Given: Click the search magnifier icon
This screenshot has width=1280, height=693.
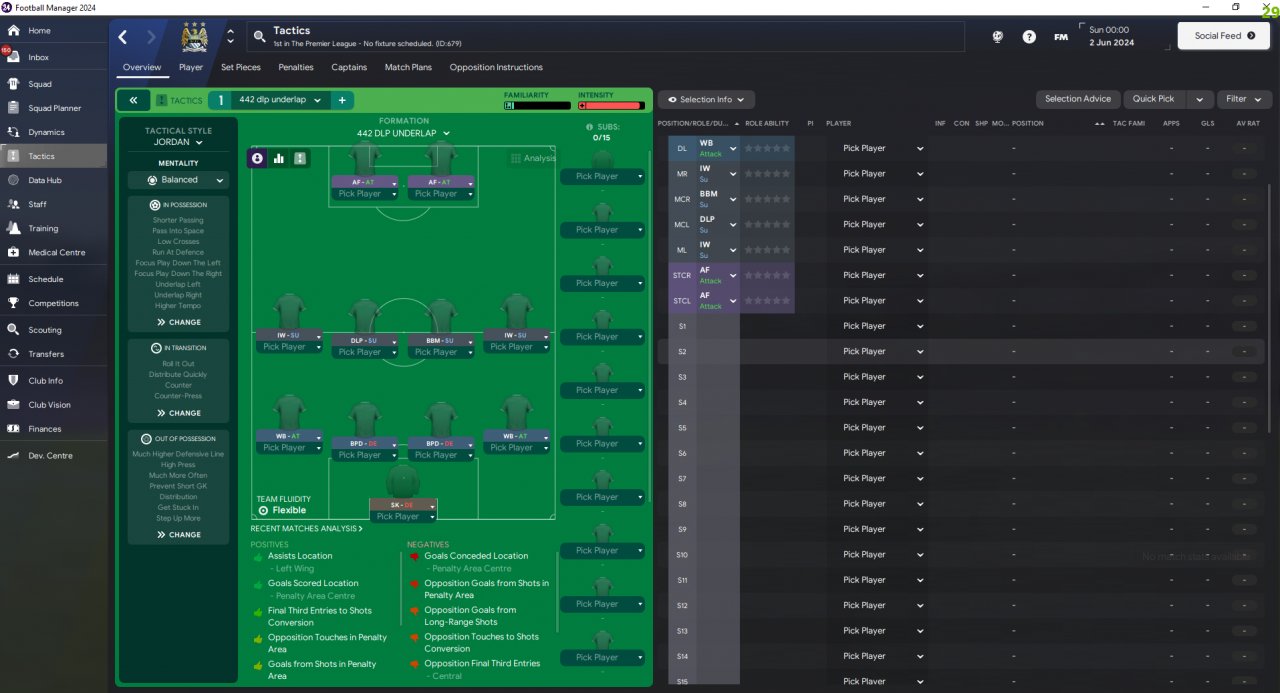Looking at the screenshot, I should (x=259, y=37).
